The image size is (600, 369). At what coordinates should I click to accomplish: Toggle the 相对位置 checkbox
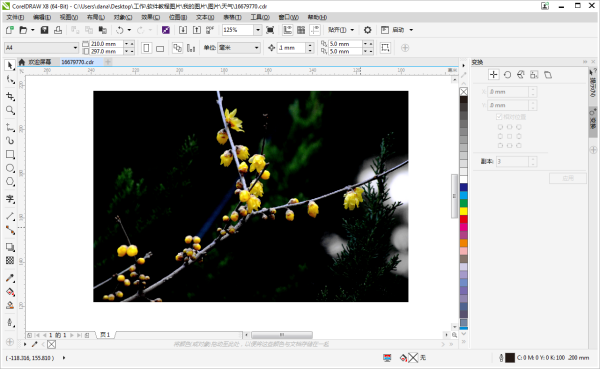click(499, 117)
